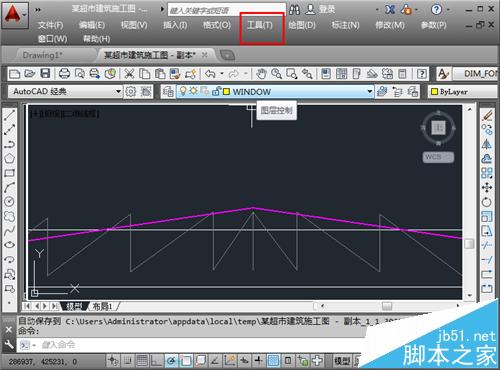This screenshot has width=500, height=370.
Task: Click the Rotate modify tool
Action: 487,202
